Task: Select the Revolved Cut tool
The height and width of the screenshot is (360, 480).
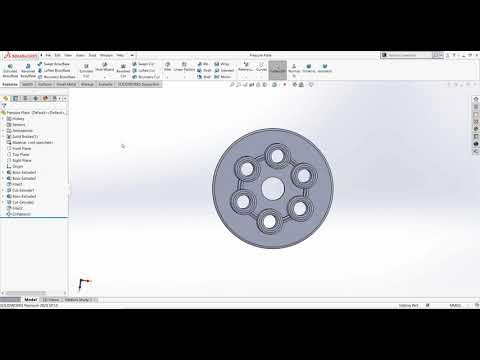Action: (x=123, y=71)
